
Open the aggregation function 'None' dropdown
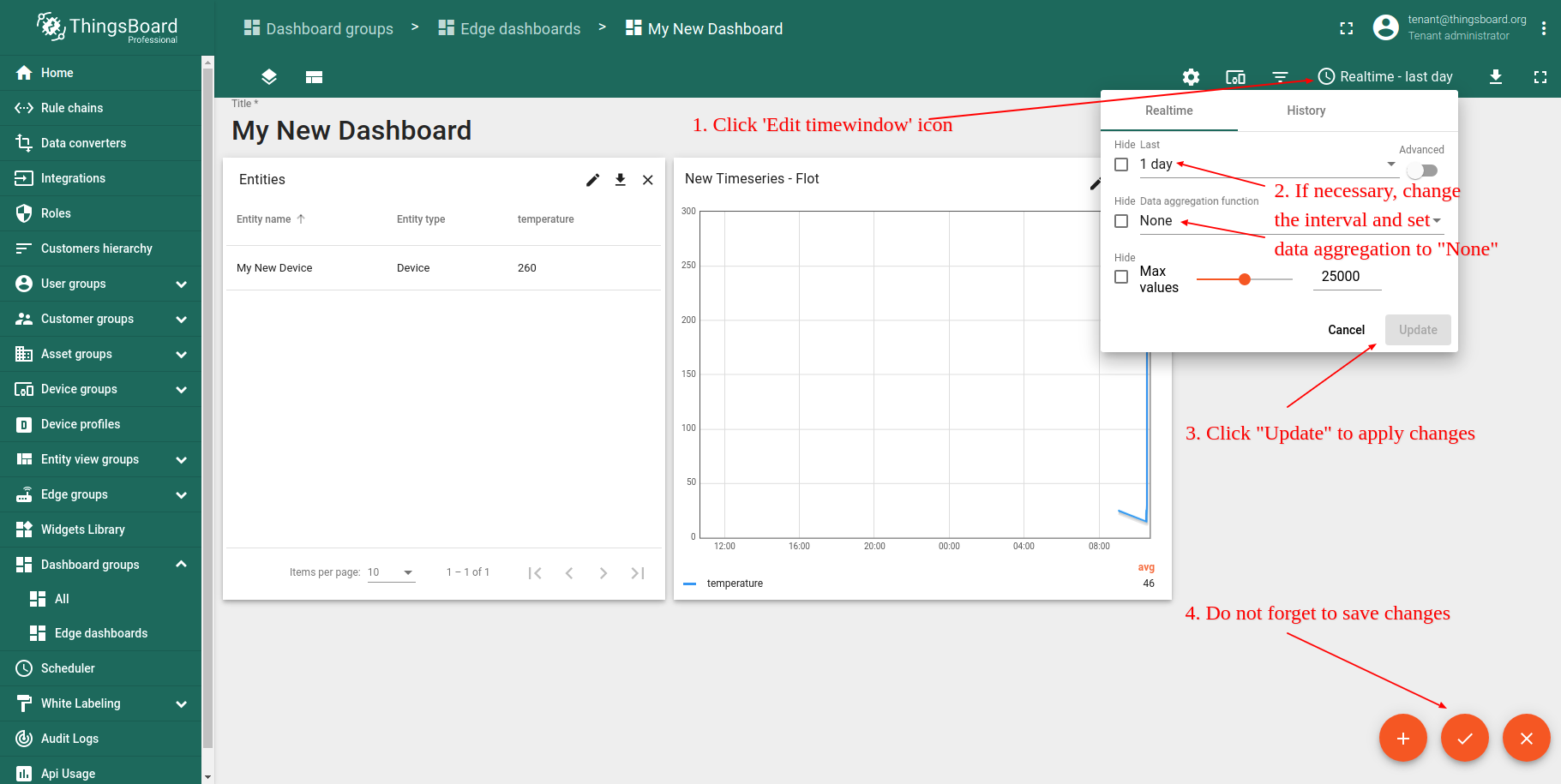click(1291, 221)
